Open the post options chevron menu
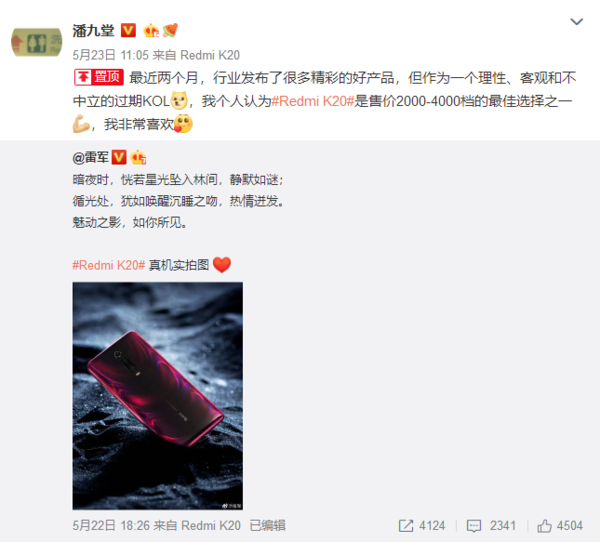600x542 pixels. point(576,22)
